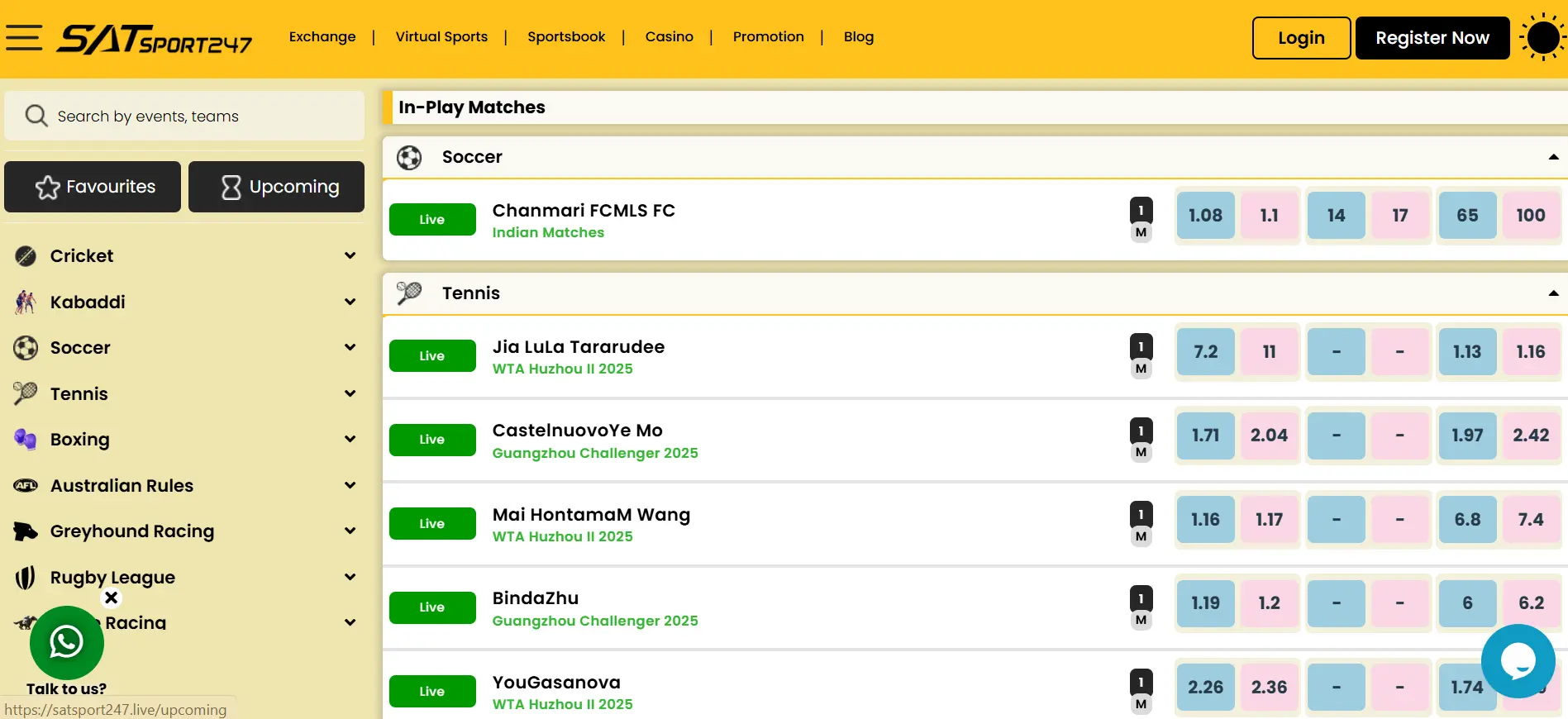Screen dimensions: 1568x719
Task: Expand the Cricket sidebar category
Action: click(x=350, y=256)
